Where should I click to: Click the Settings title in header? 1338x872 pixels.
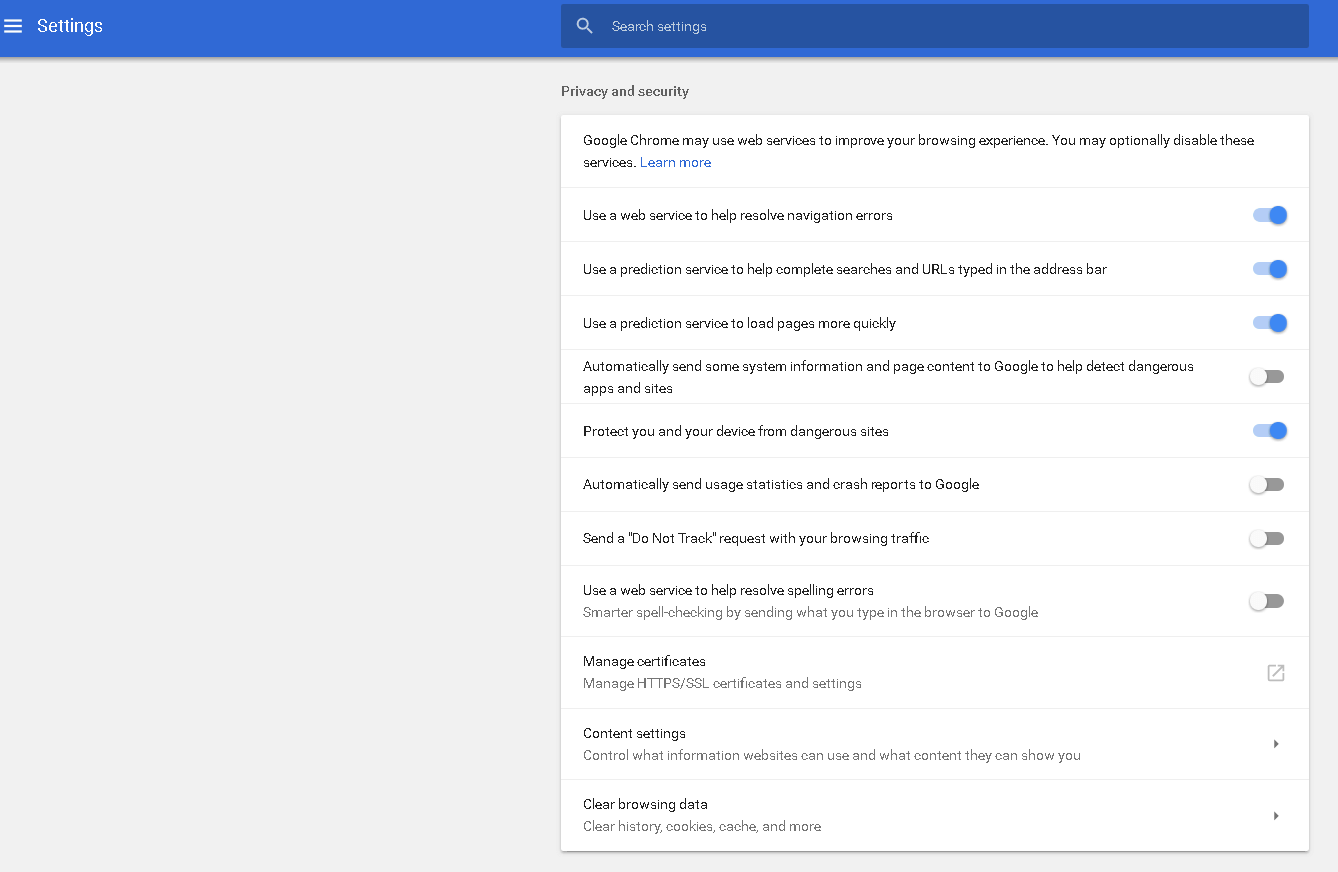tap(70, 26)
